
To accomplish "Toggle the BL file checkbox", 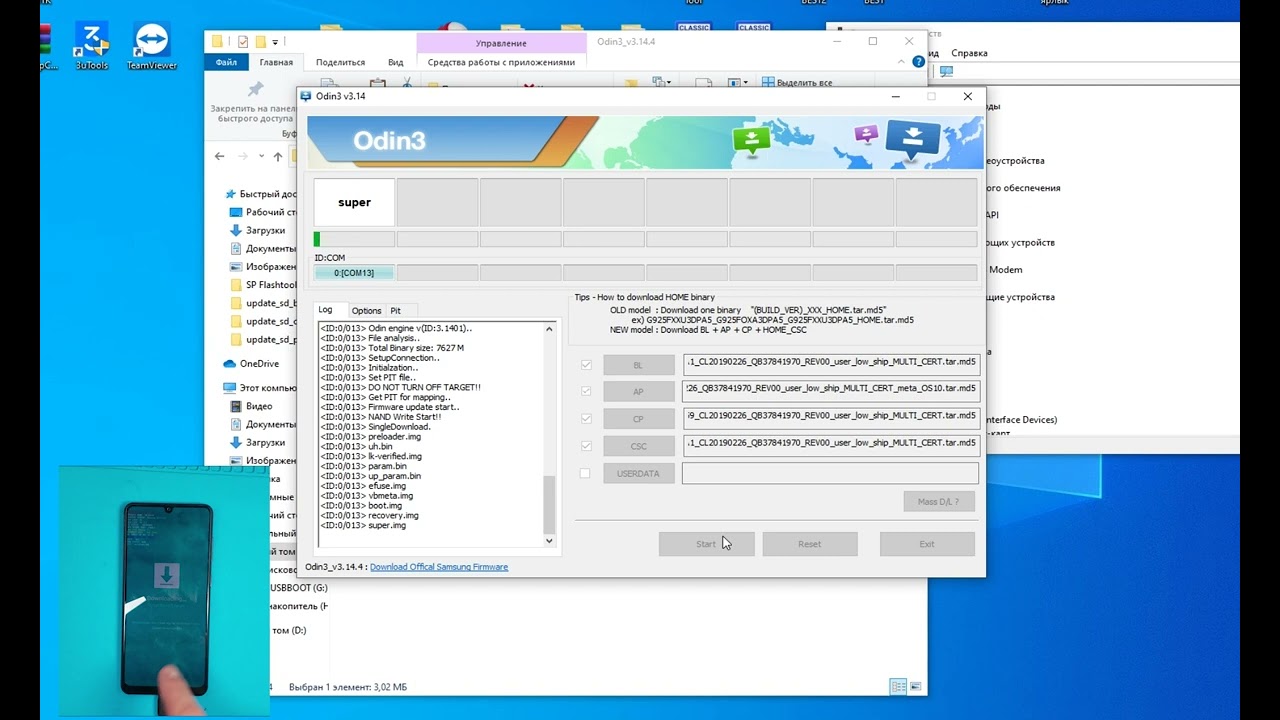I will click(586, 365).
